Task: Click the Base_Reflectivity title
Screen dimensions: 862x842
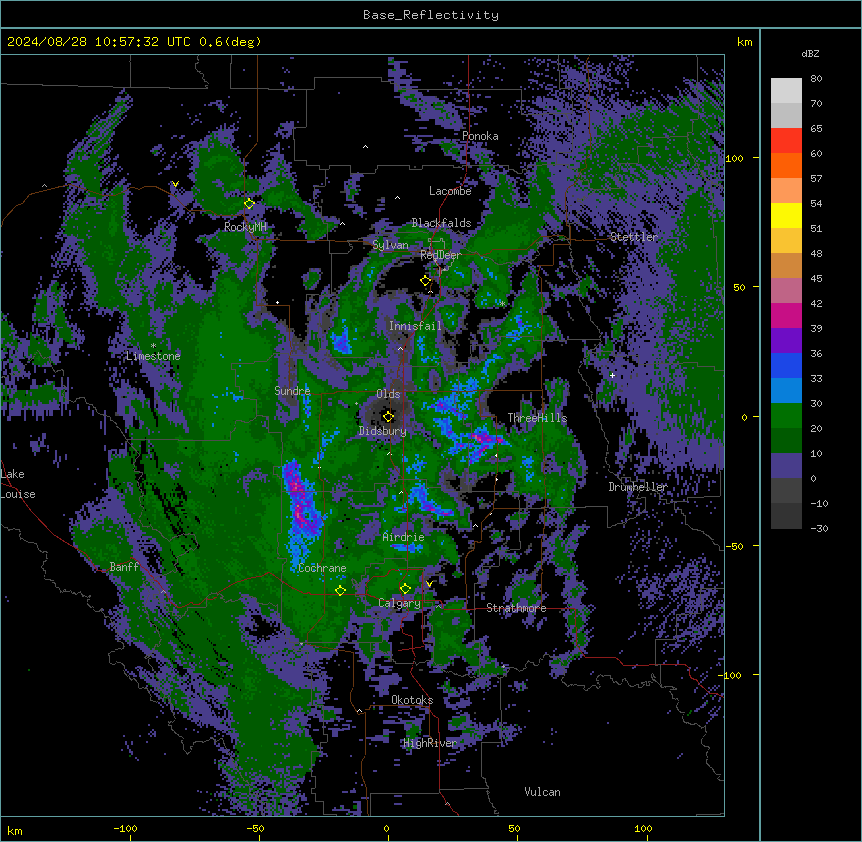Action: pyautogui.click(x=431, y=15)
